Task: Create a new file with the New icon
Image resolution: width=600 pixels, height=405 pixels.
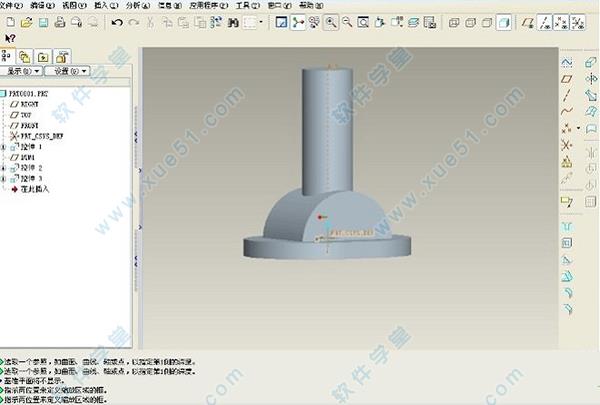Action: [x=10, y=22]
